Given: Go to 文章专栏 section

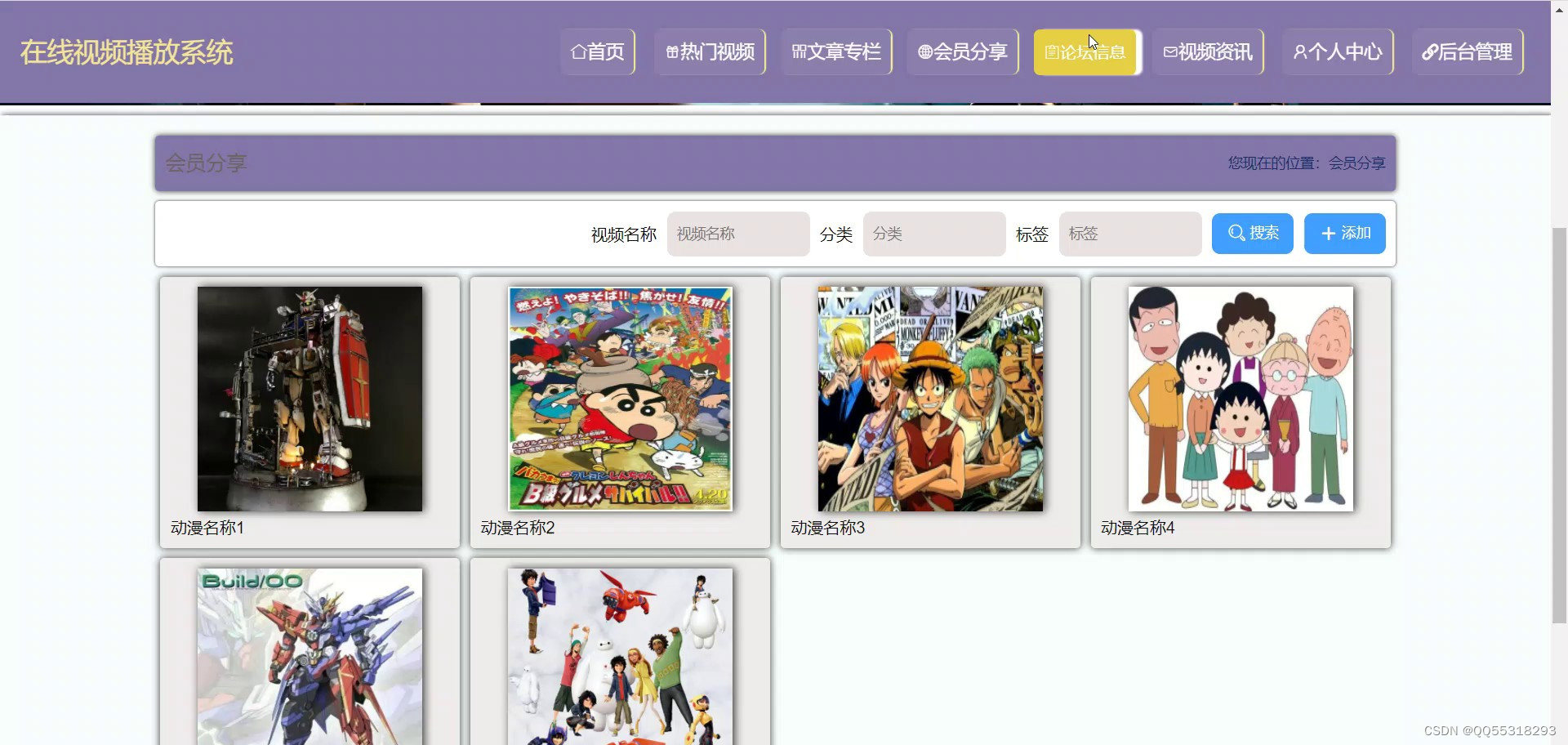Looking at the screenshot, I should click(x=836, y=52).
